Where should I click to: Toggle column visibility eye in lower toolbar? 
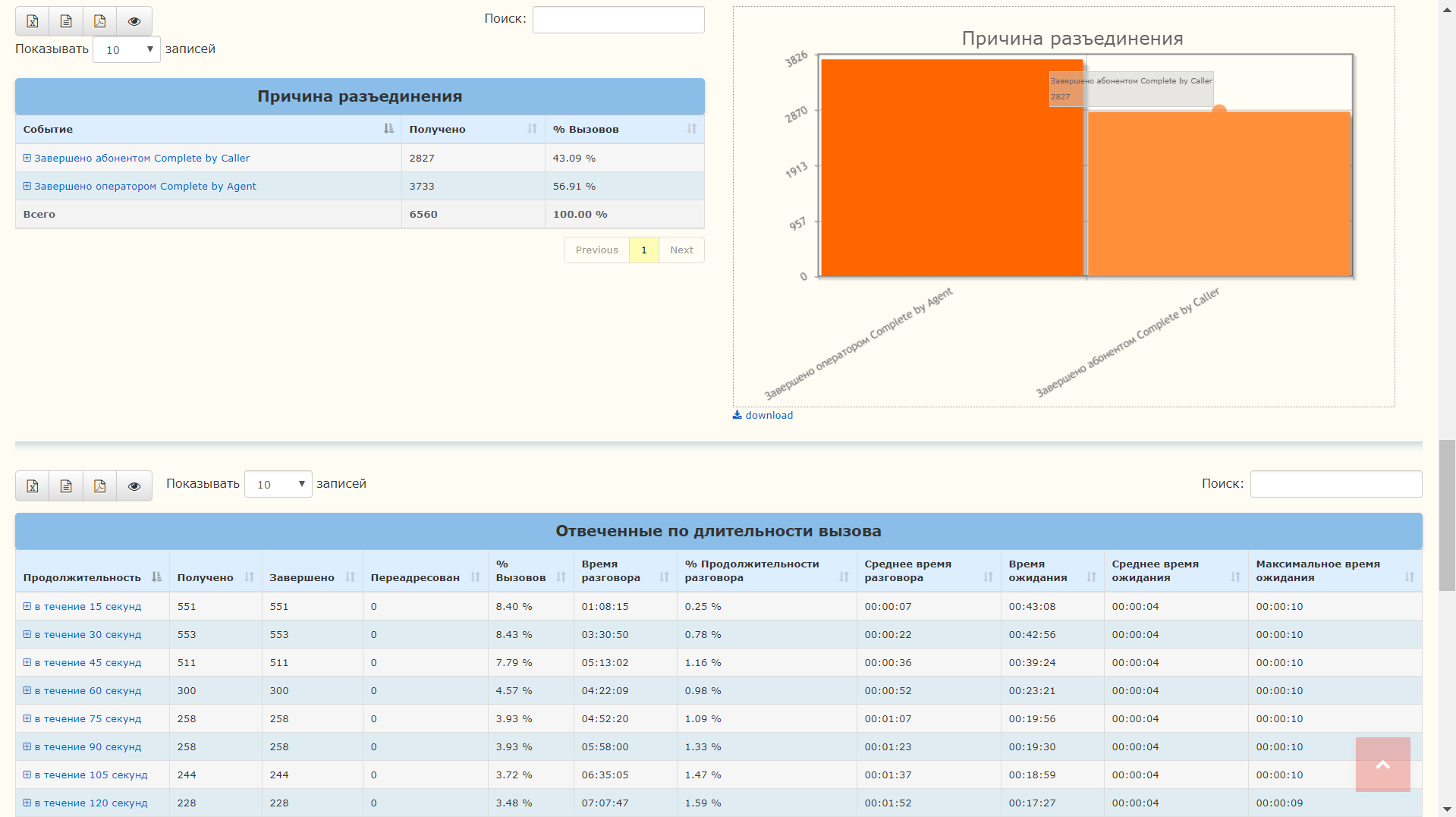(x=134, y=486)
